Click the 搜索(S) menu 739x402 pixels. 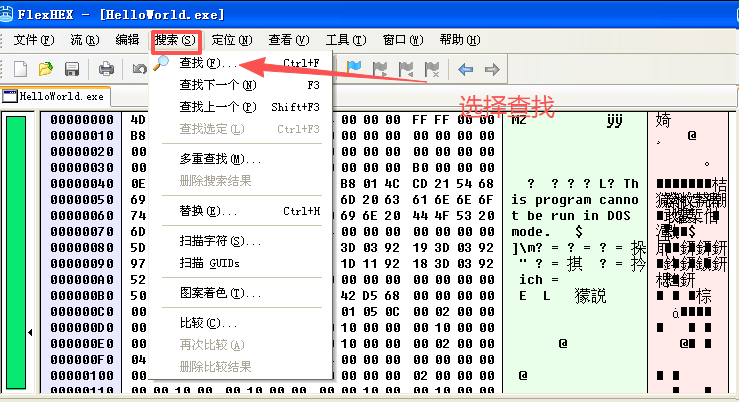(175, 40)
